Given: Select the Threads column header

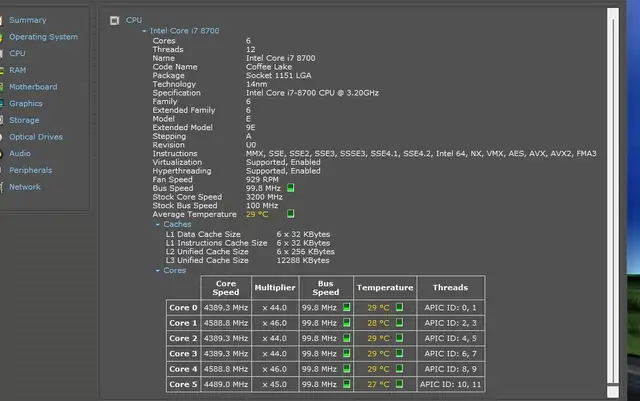Looking at the screenshot, I should click(x=451, y=288).
